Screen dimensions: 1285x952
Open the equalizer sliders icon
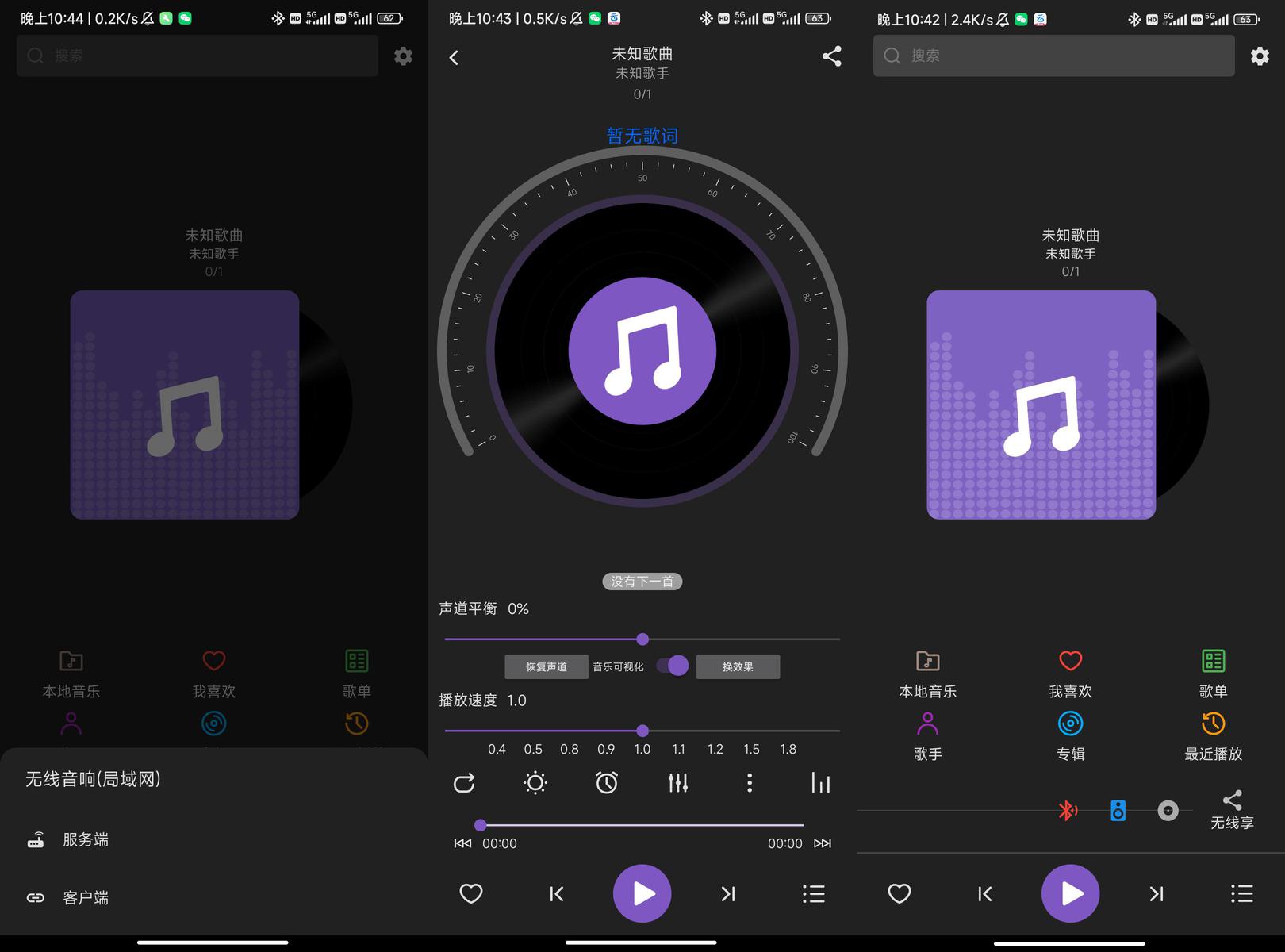tap(678, 783)
